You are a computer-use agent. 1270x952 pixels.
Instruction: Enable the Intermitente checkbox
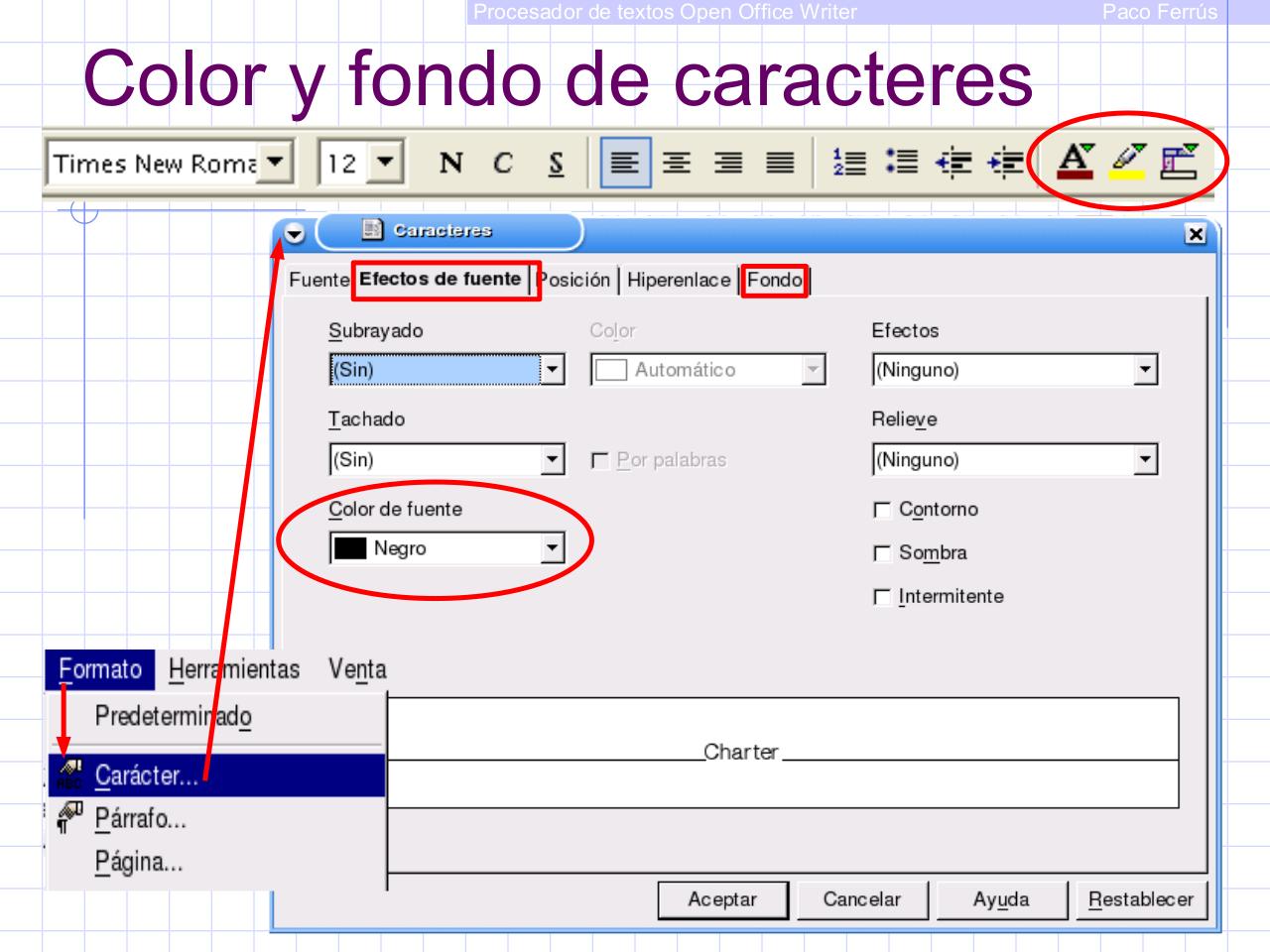880,597
